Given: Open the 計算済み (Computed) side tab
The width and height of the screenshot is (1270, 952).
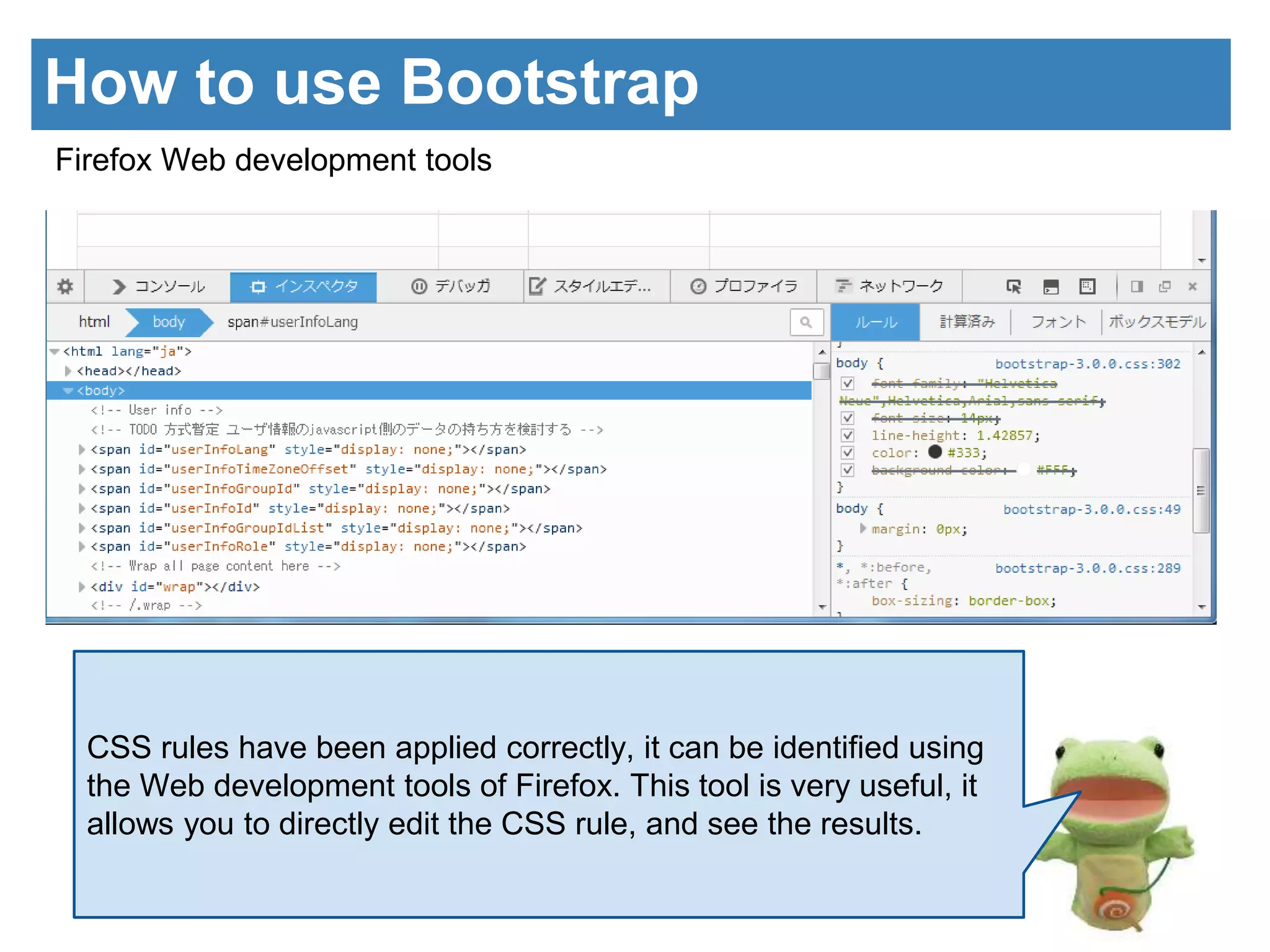Looking at the screenshot, I should (967, 322).
